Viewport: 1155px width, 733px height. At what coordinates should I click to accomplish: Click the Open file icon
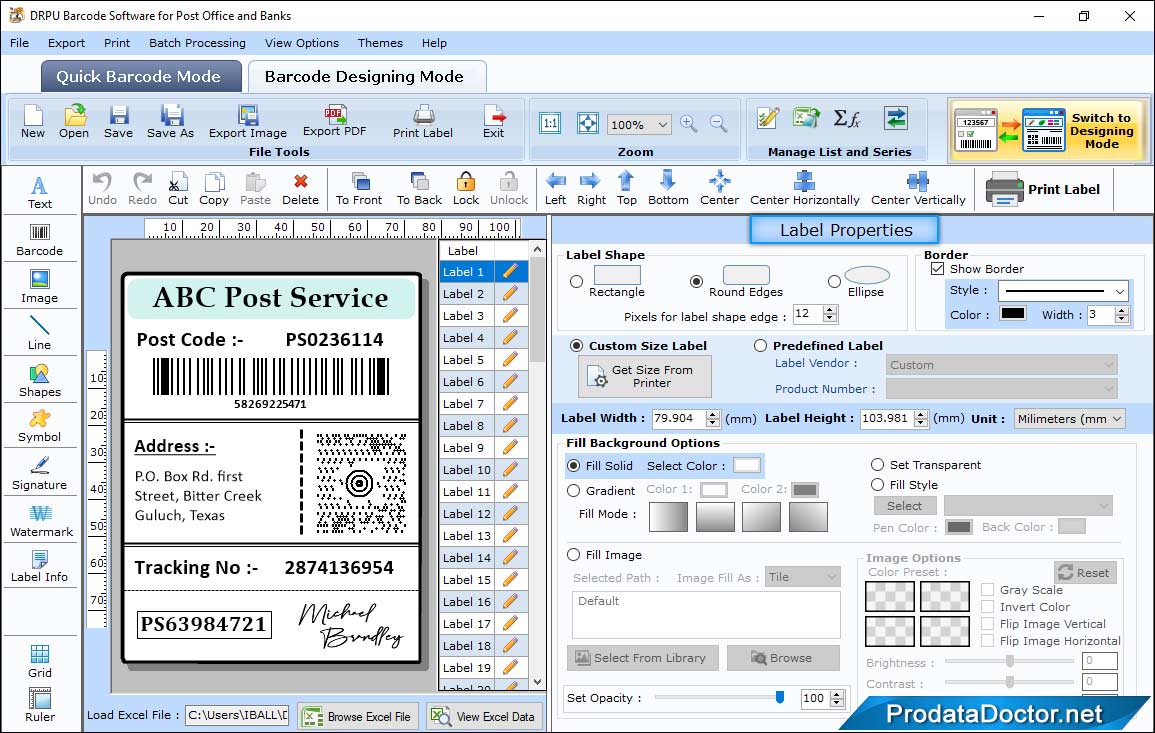[x=74, y=122]
